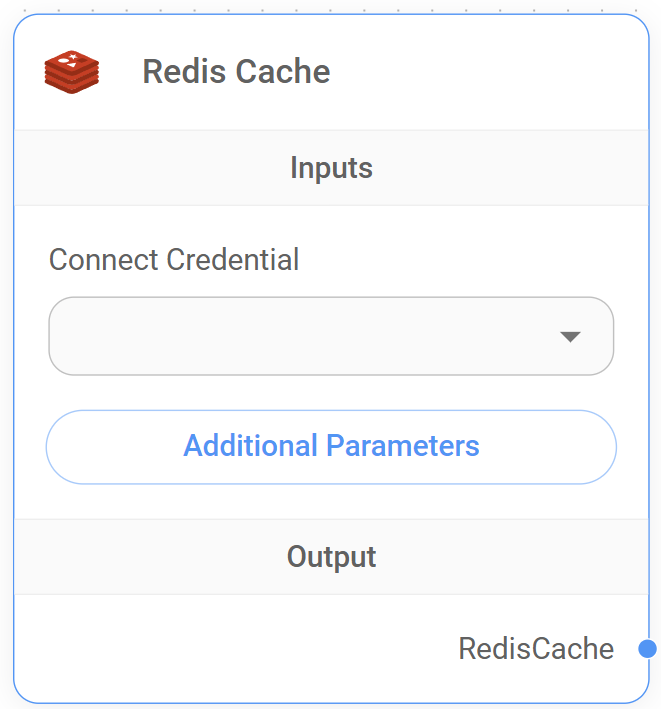Click the Connect Credential label

[x=174, y=260]
